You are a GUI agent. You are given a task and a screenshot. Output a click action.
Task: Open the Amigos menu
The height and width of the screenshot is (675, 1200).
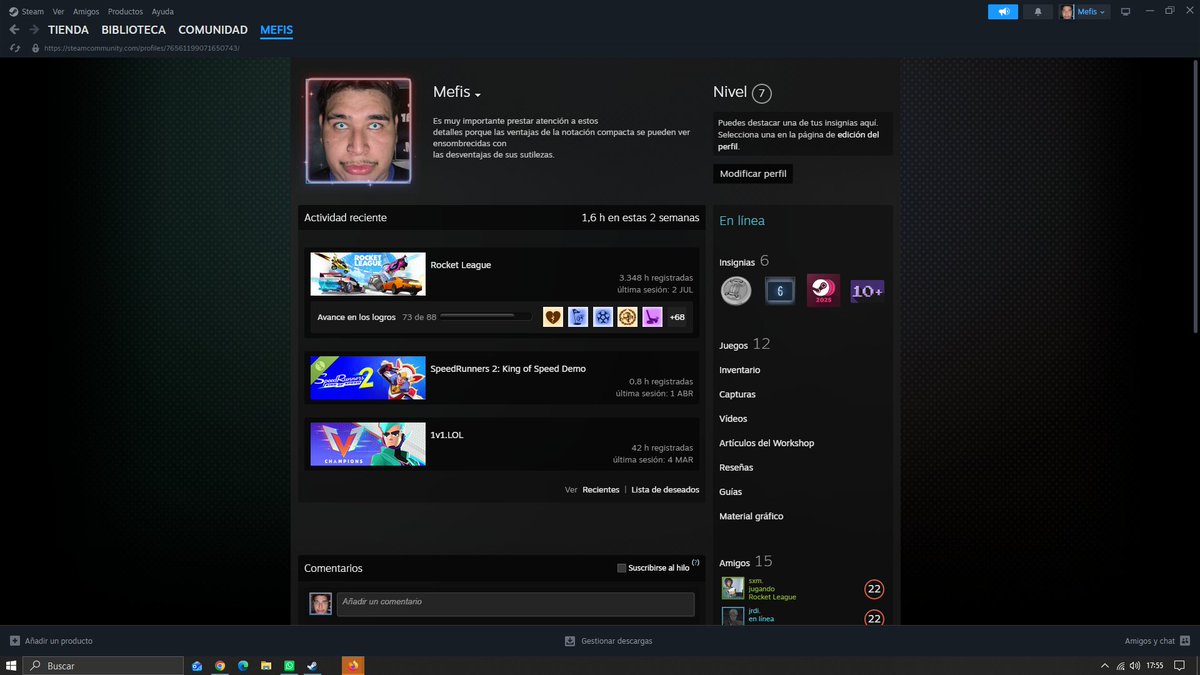coord(86,12)
